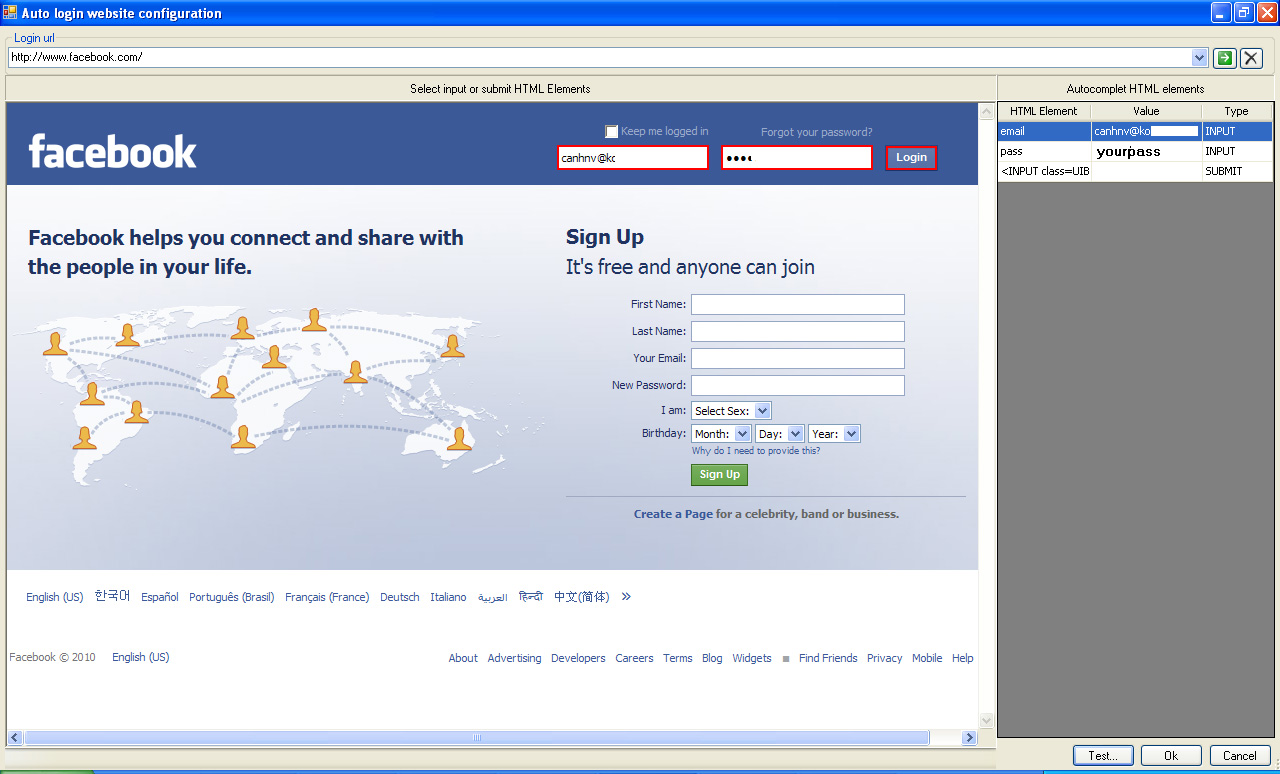The height and width of the screenshot is (774, 1280).
Task: Click Why do I need to provide this
Action: (756, 451)
